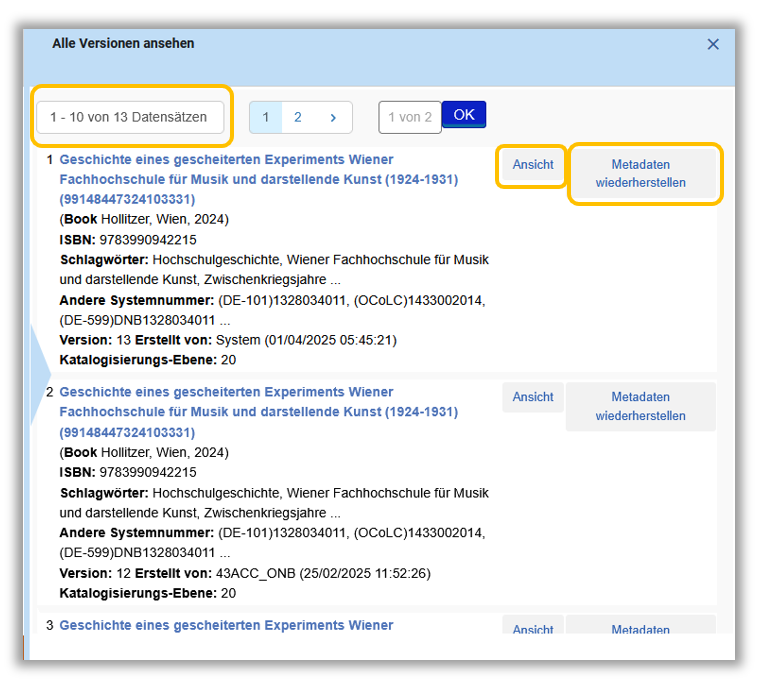This screenshot has width=768, height=684.
Task: Click 'Version: 13 Erstellt von: System' line
Action: point(228,340)
